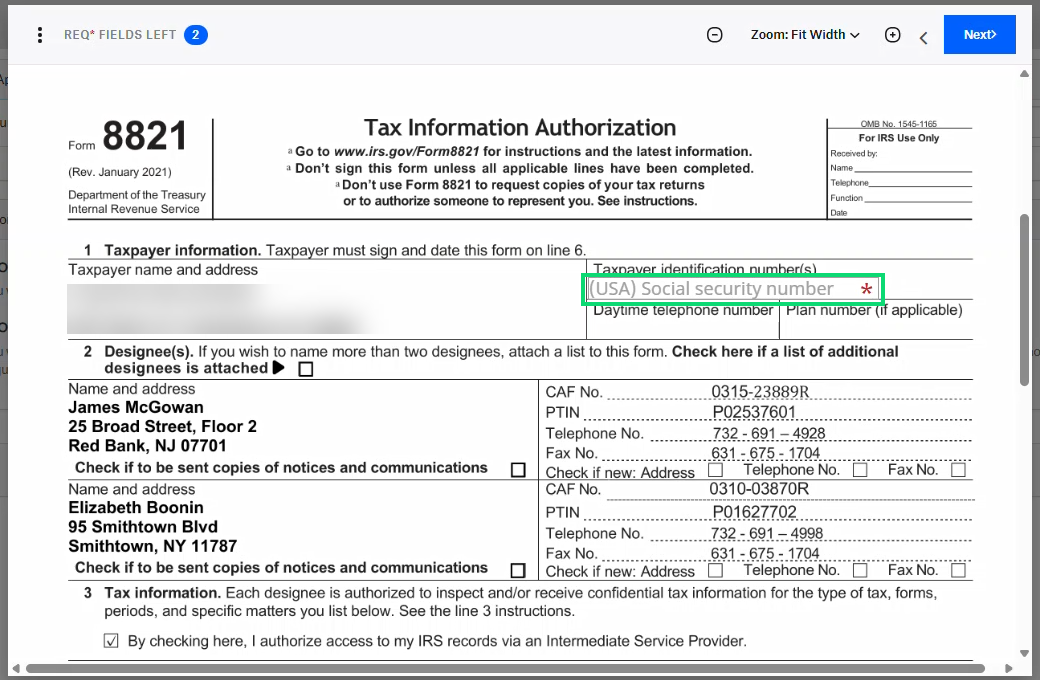The width and height of the screenshot is (1040, 680).
Task: Go to previous page via left chevron
Action: 922,34
